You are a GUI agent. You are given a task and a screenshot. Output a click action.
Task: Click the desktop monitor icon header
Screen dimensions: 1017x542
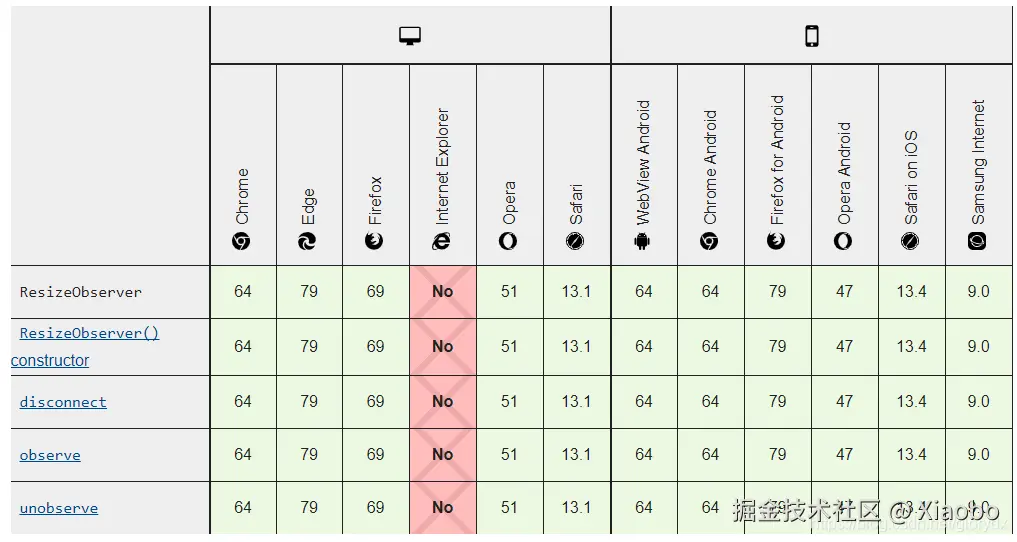pyautogui.click(x=410, y=36)
